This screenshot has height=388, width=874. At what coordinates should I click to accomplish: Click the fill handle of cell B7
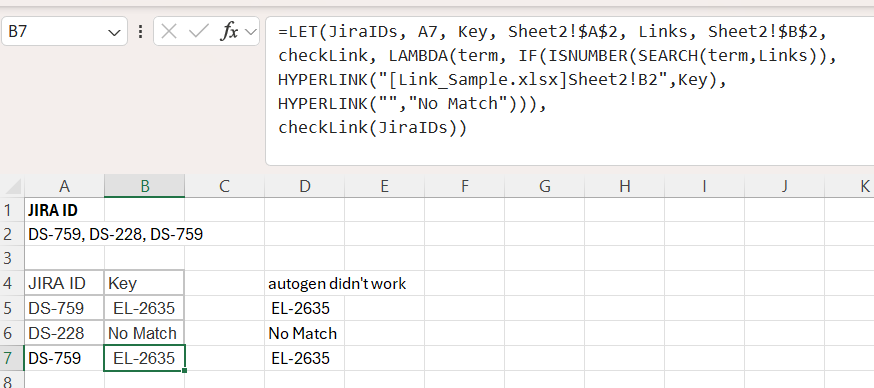(184, 370)
